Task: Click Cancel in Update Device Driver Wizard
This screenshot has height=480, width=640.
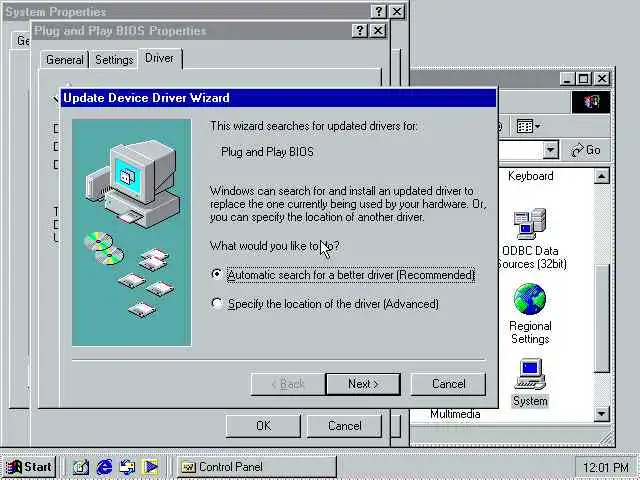Action: pos(448,384)
